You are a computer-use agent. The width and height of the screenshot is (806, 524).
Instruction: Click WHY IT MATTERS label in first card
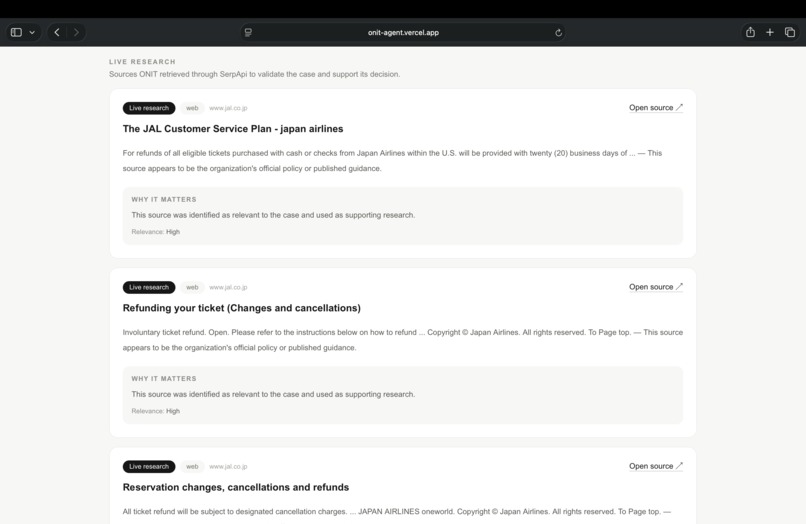[x=164, y=200]
